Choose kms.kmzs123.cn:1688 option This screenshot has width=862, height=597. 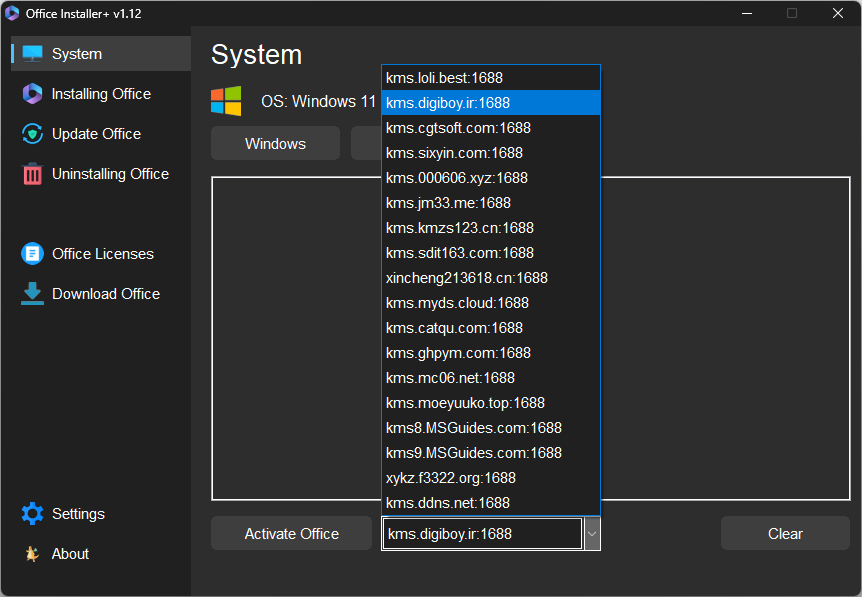(491, 228)
